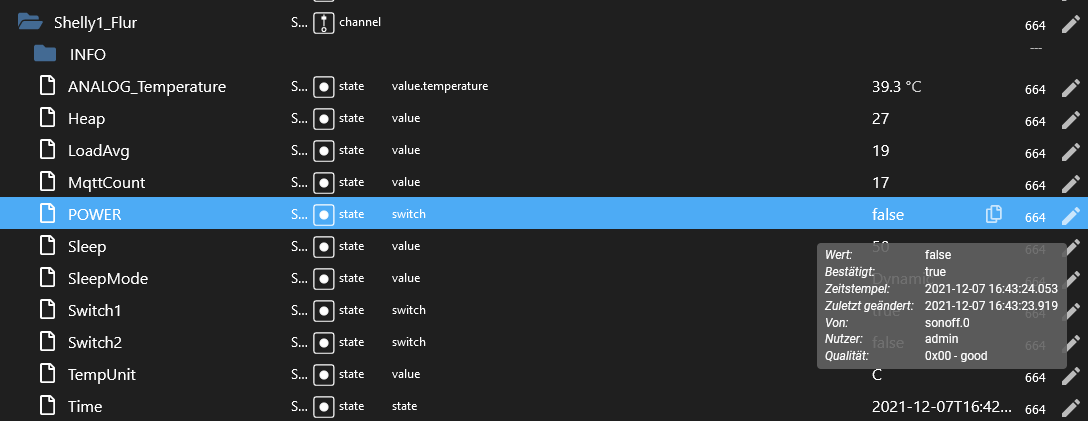Toggle the POWER switch value false
Image resolution: width=1088 pixels, height=421 pixels.
coord(887,215)
